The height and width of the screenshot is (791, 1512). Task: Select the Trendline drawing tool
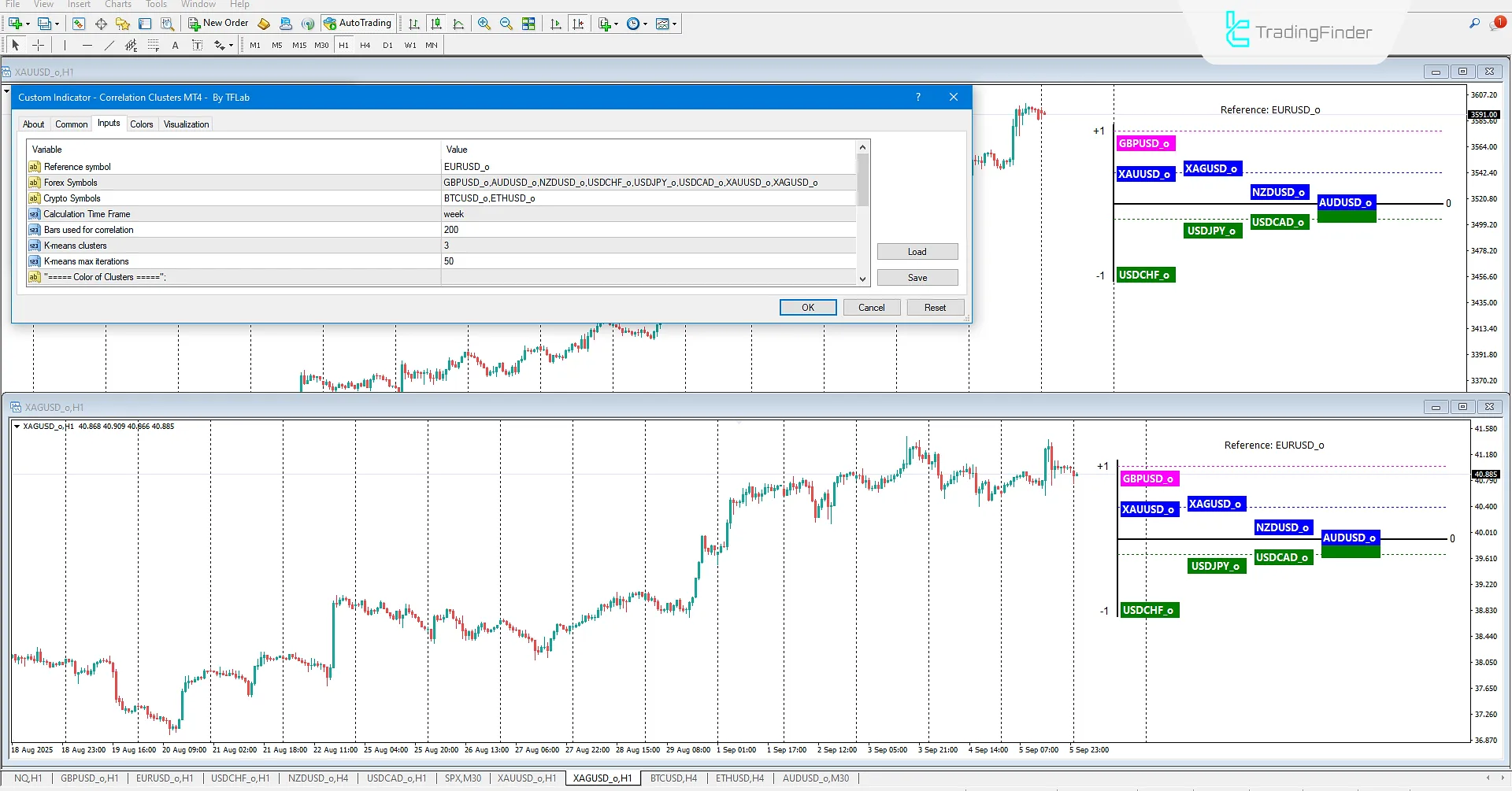(109, 45)
